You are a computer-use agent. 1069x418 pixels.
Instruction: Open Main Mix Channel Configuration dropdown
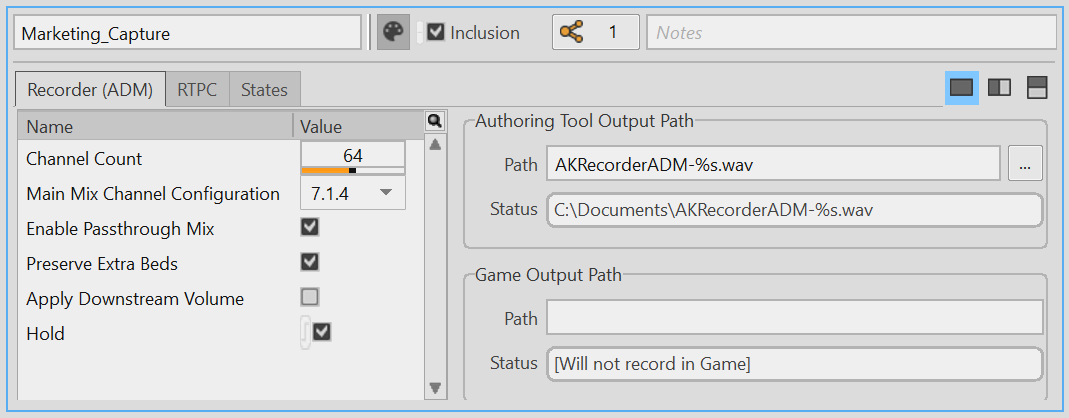pos(352,193)
